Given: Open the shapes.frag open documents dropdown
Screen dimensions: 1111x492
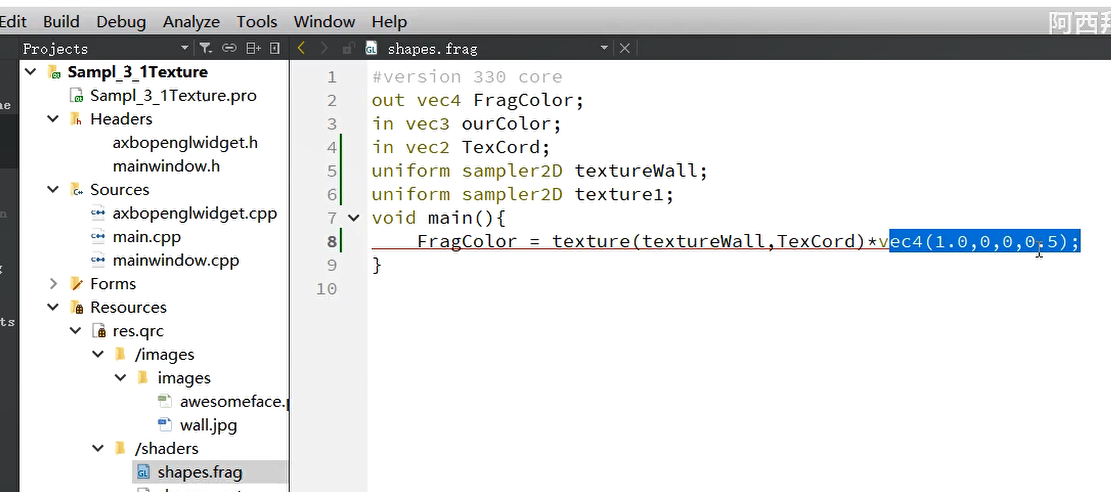Looking at the screenshot, I should (604, 48).
